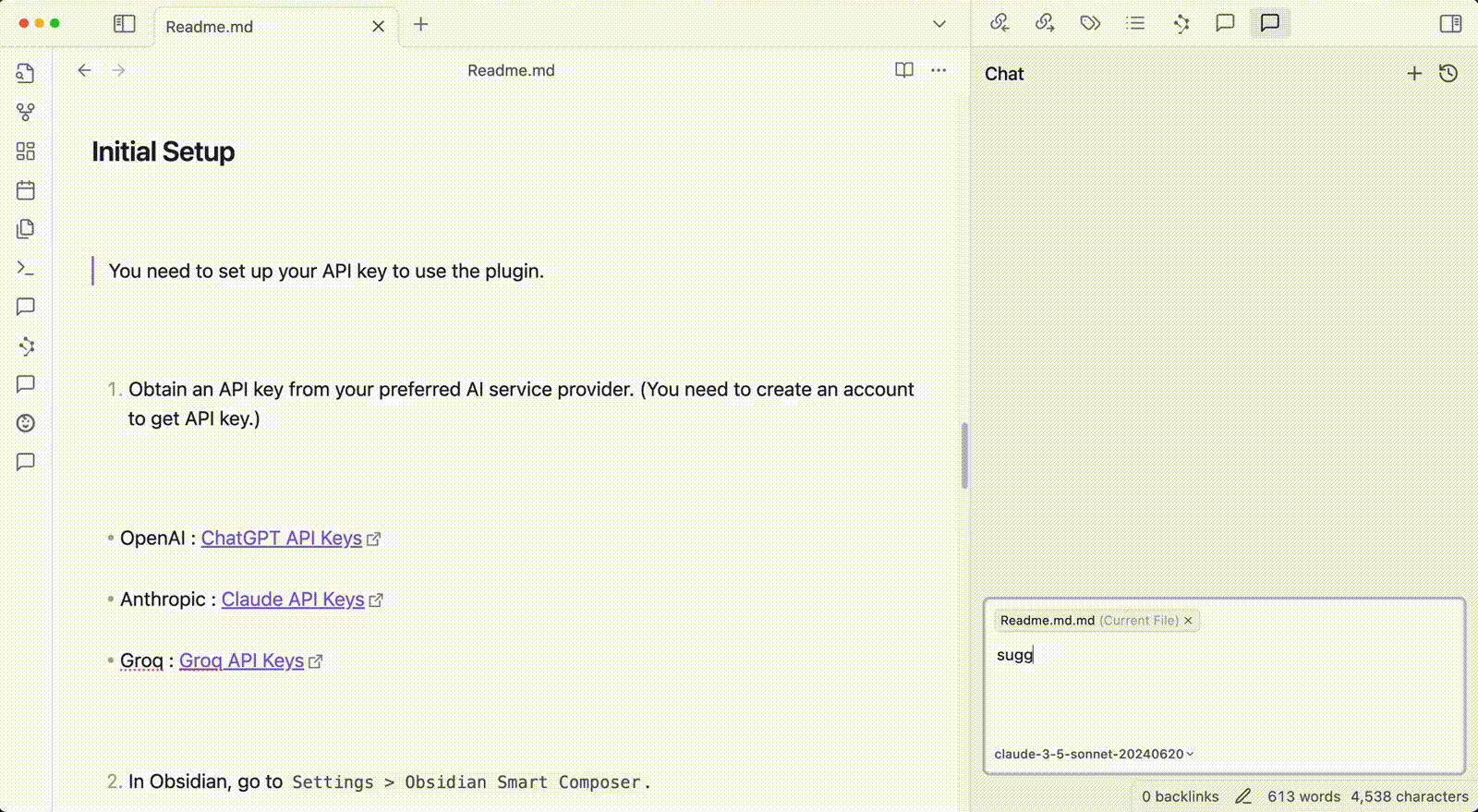Open the outline list icon
The width and height of the screenshot is (1478, 812).
1135,23
